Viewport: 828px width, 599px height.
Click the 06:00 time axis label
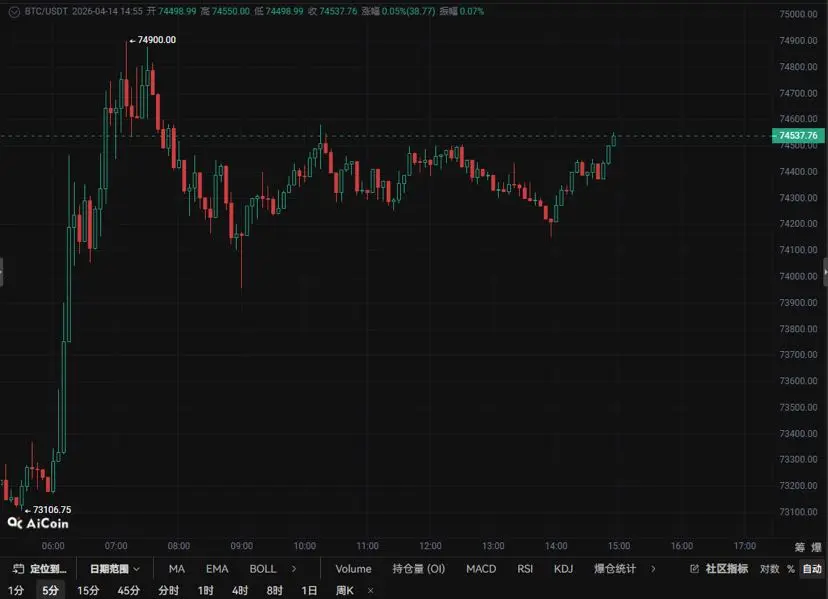[53, 546]
